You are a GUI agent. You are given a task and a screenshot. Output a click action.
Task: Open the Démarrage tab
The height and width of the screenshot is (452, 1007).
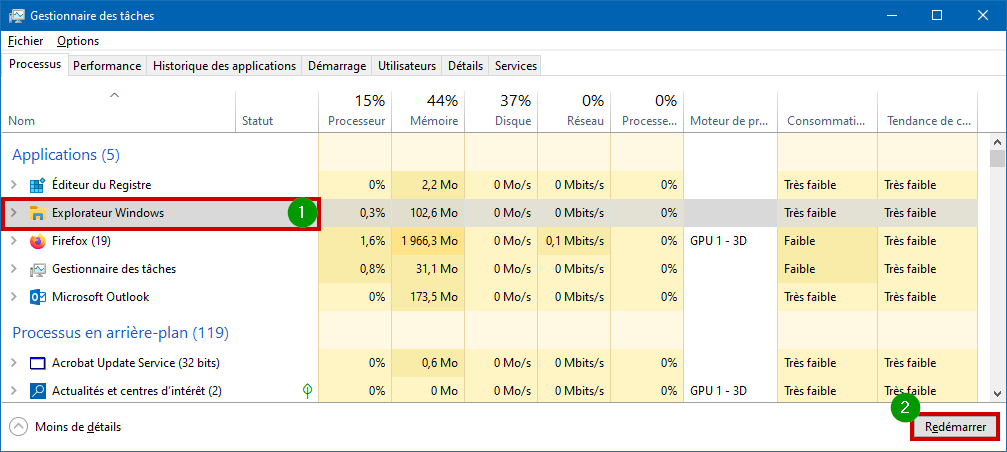click(337, 65)
